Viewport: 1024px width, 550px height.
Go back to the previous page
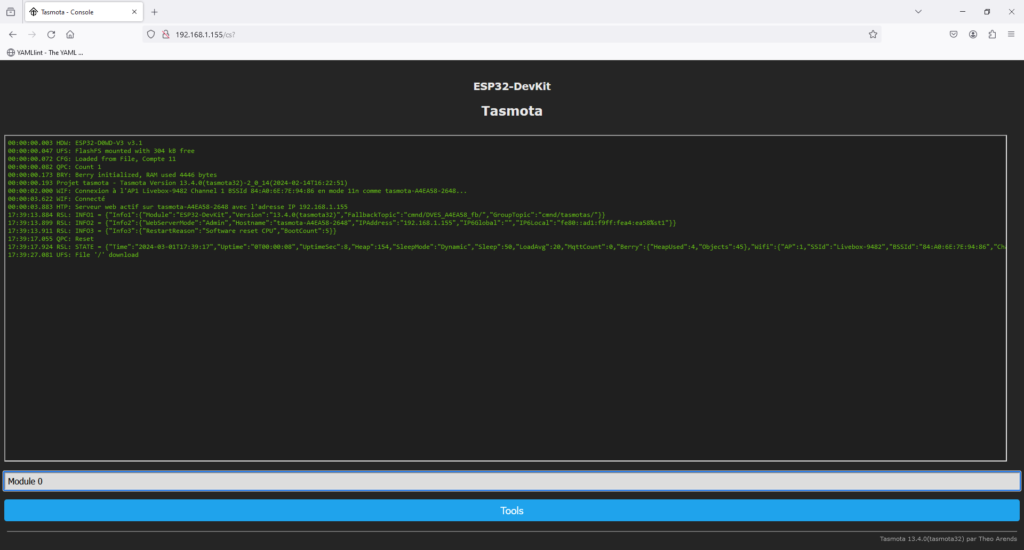click(x=12, y=35)
